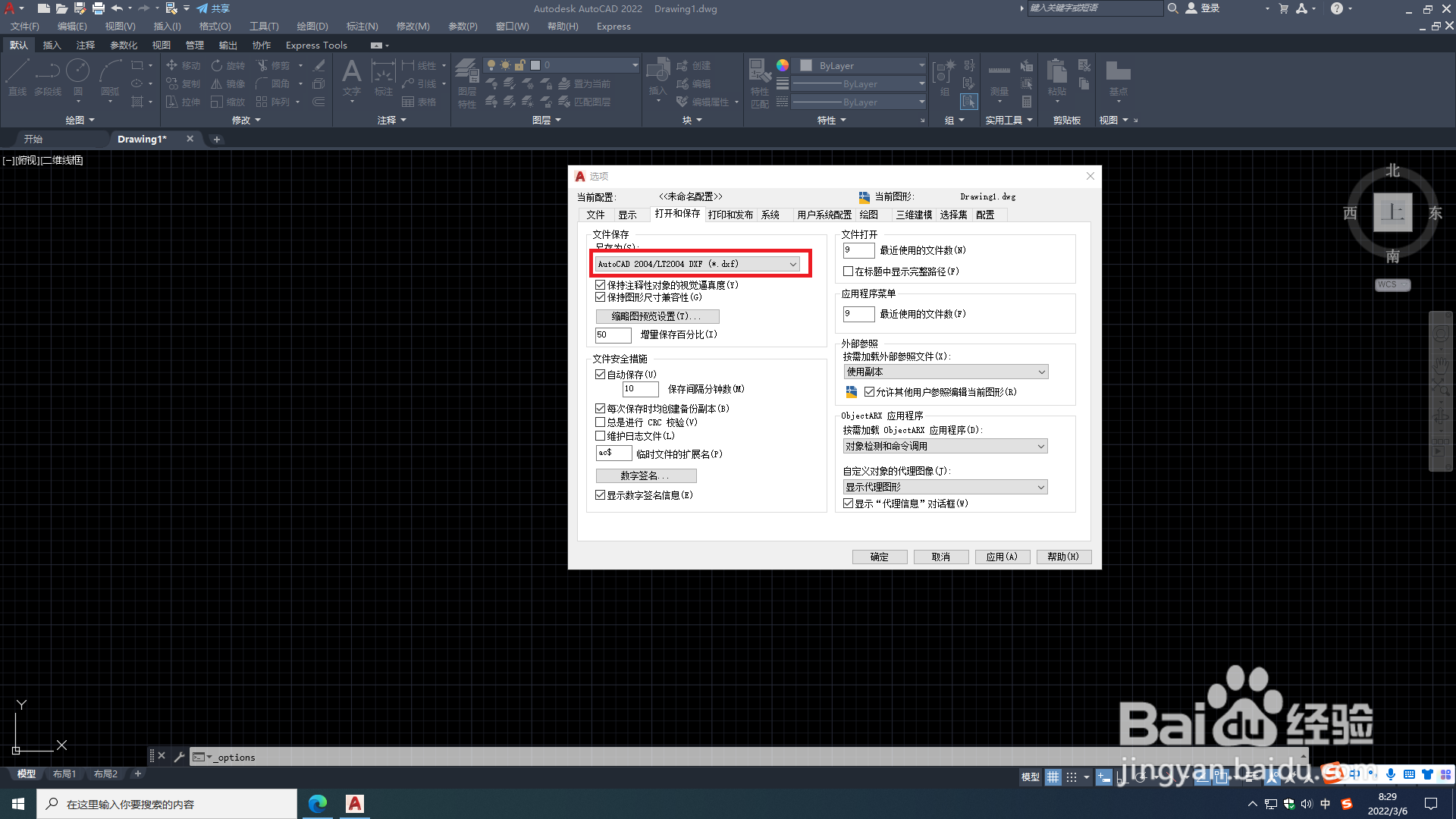This screenshot has height=819, width=1456.
Task: Toggle display digital signature info checkbox
Action: [600, 495]
